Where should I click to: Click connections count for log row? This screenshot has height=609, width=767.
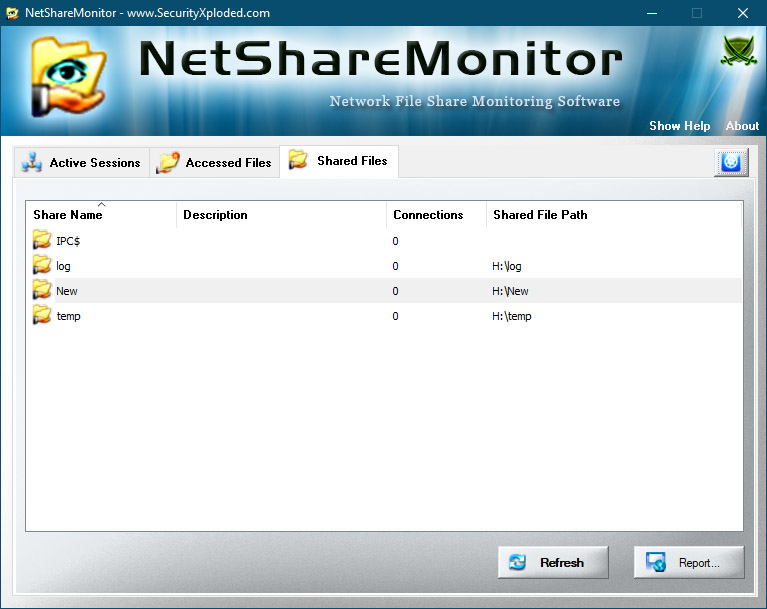pos(395,266)
